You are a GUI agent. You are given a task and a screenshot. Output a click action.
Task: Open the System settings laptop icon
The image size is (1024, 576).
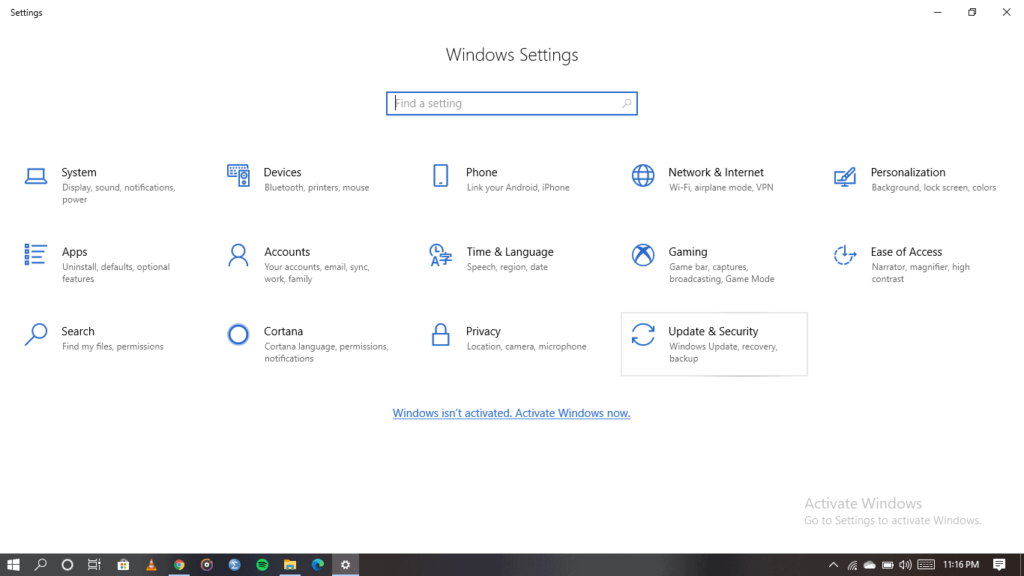[36, 176]
